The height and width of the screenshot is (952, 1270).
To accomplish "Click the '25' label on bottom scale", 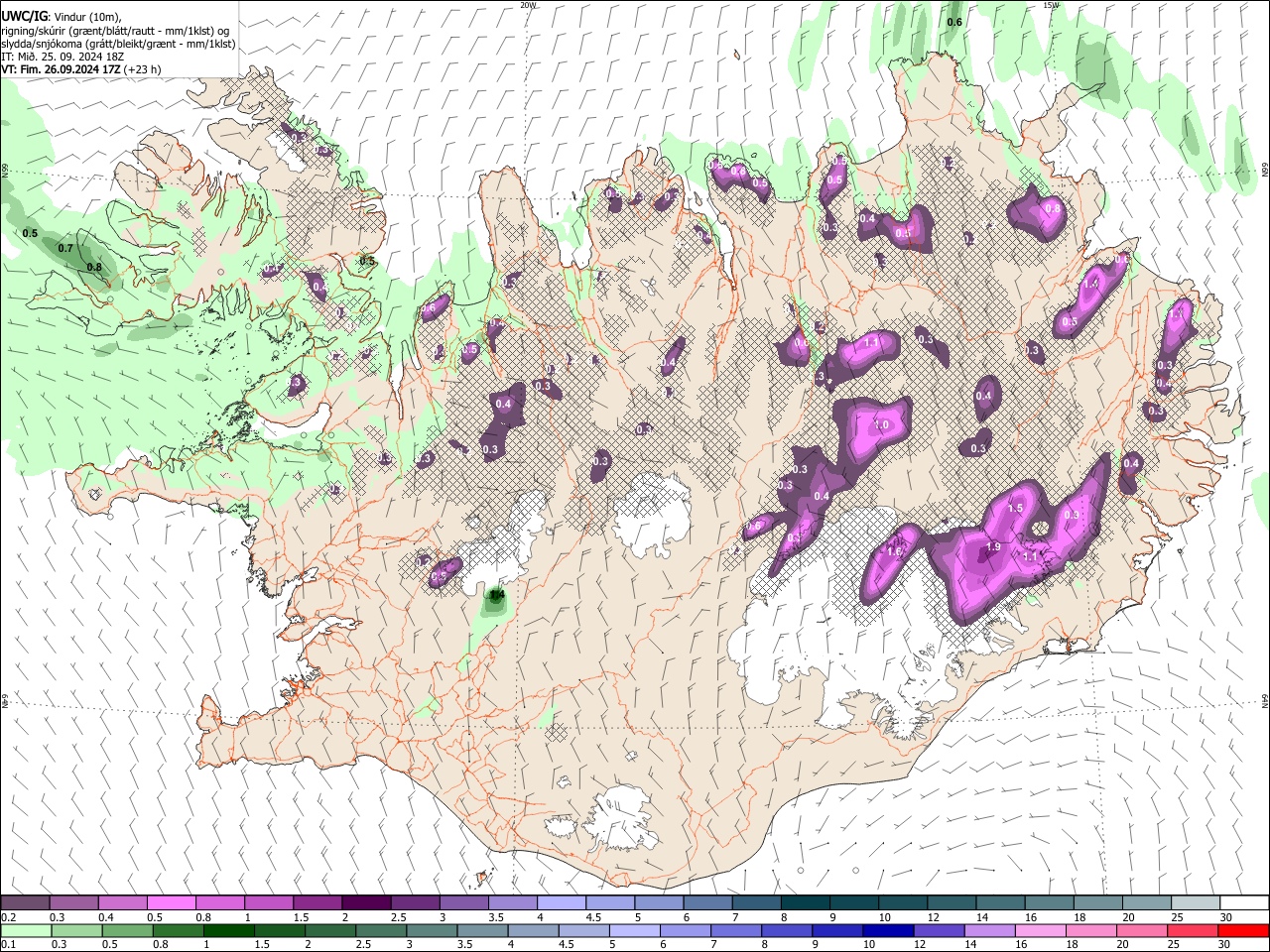I will point(1175,944).
